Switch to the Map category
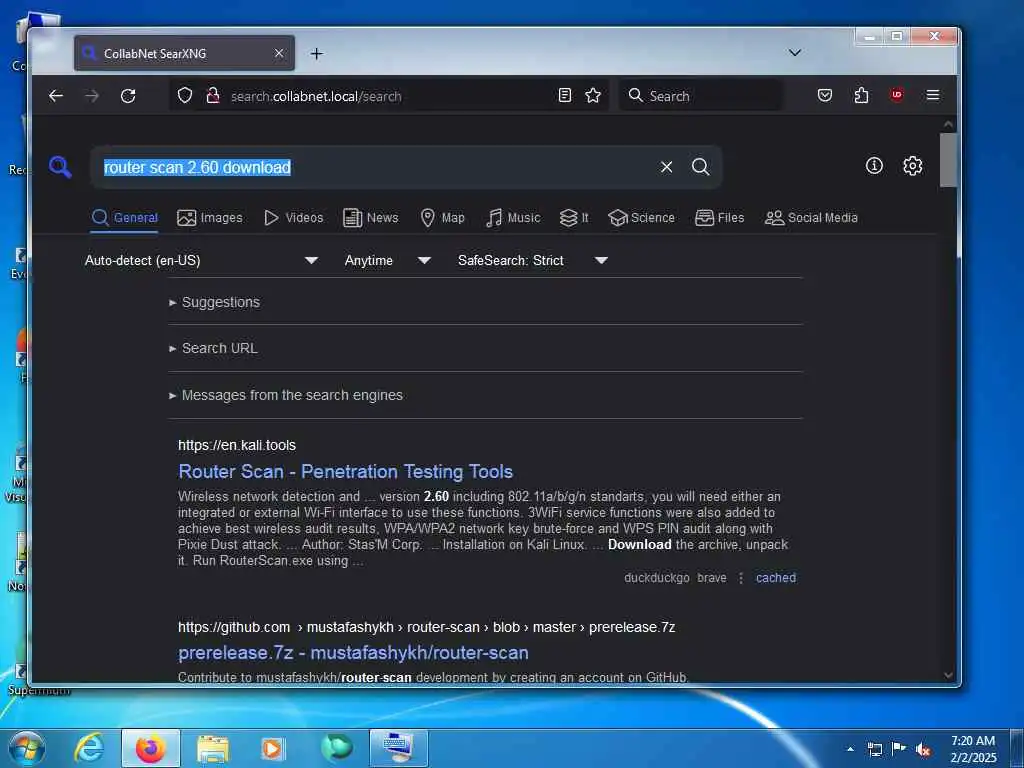Screen dimensions: 1024x768 pyautogui.click(x=442, y=217)
